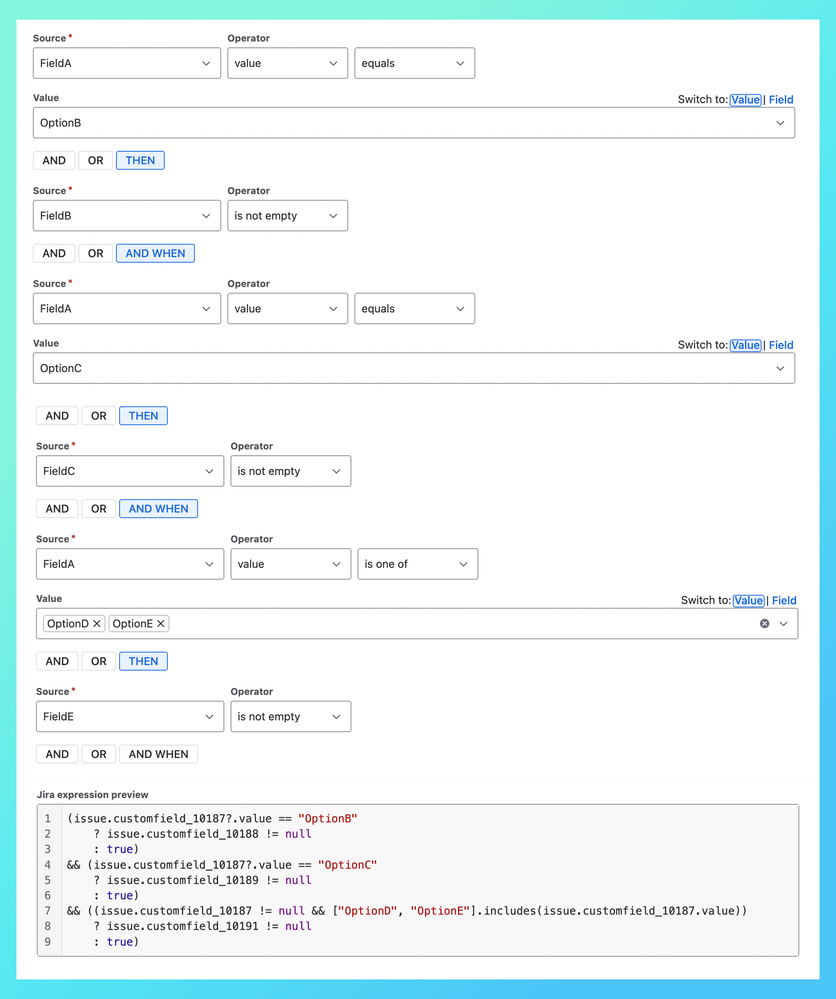This screenshot has width=836, height=999.
Task: Open the FieldA source dropdown in the OptionC condition
Action: 127,309
